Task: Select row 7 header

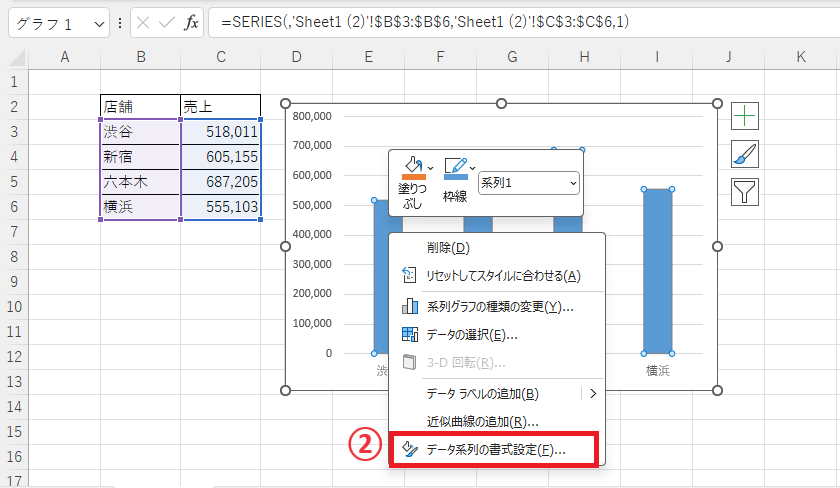Action: click(x=14, y=232)
